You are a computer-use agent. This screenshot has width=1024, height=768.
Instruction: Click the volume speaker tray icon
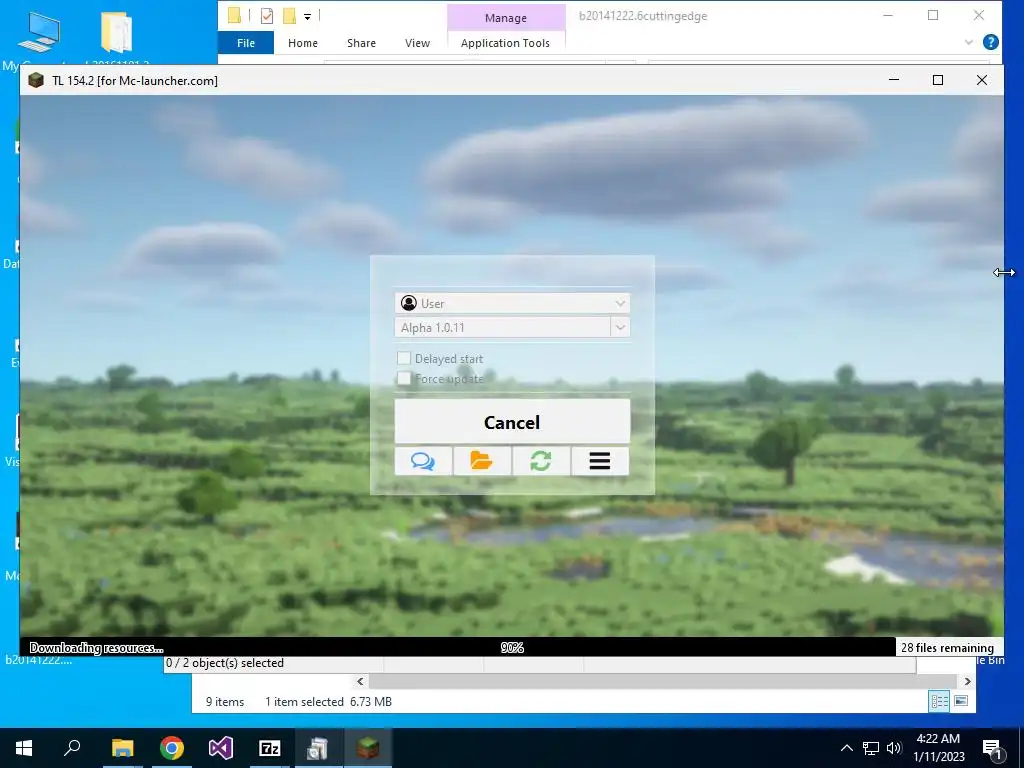coord(894,748)
